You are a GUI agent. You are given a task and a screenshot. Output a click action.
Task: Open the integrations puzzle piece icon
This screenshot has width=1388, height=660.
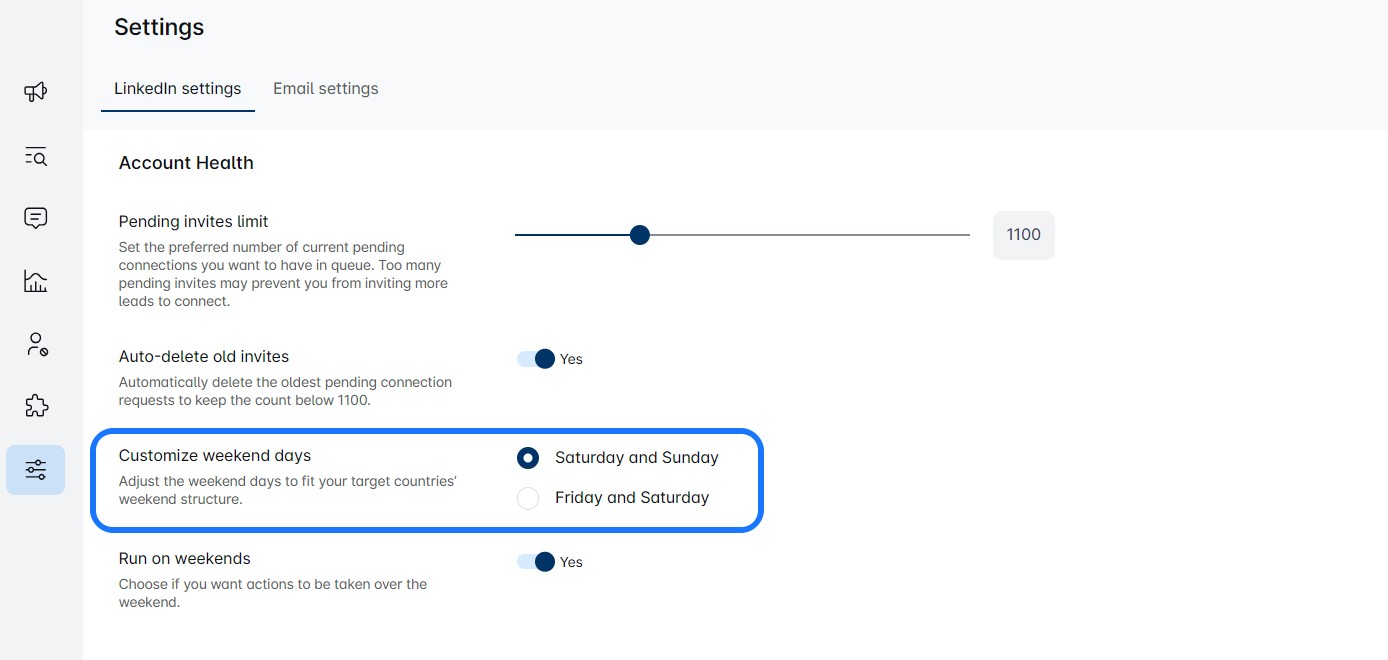(x=36, y=406)
